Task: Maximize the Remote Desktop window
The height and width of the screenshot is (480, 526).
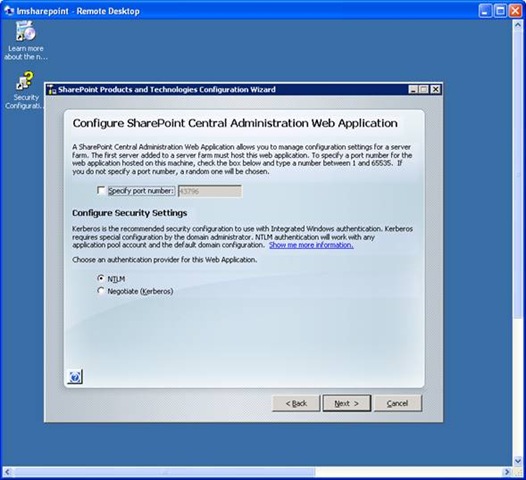Action: pos(500,11)
